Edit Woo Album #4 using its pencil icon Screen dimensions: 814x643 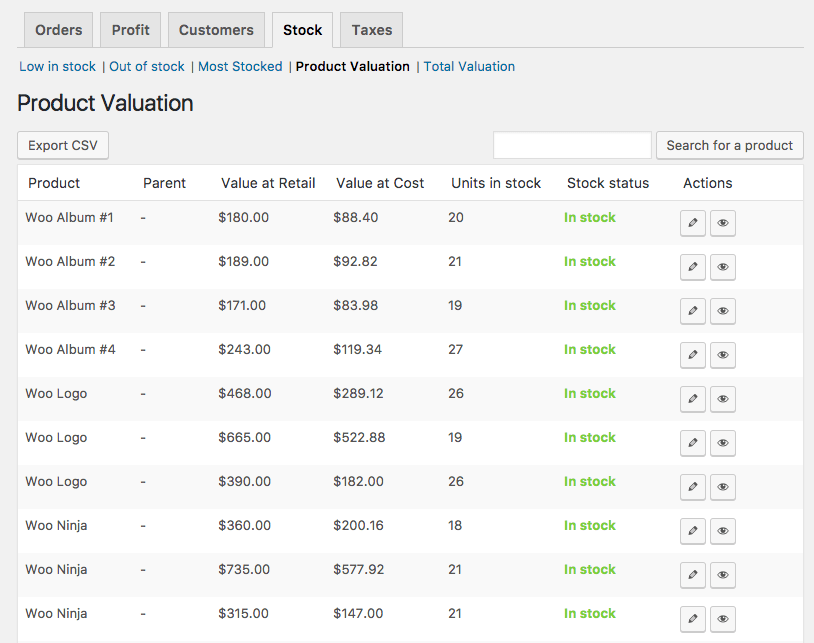pos(692,355)
